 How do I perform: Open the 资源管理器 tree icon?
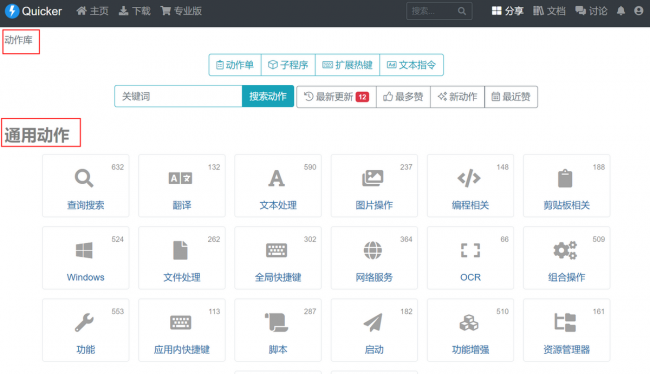click(565, 323)
